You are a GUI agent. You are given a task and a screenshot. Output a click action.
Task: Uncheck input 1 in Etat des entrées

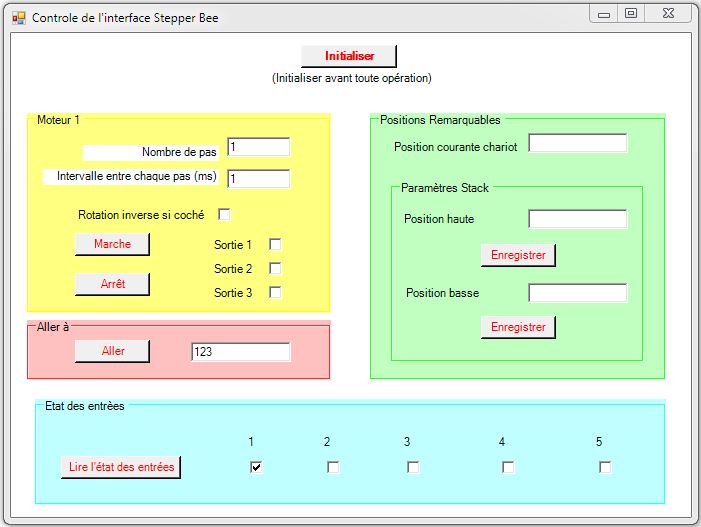tap(256, 467)
